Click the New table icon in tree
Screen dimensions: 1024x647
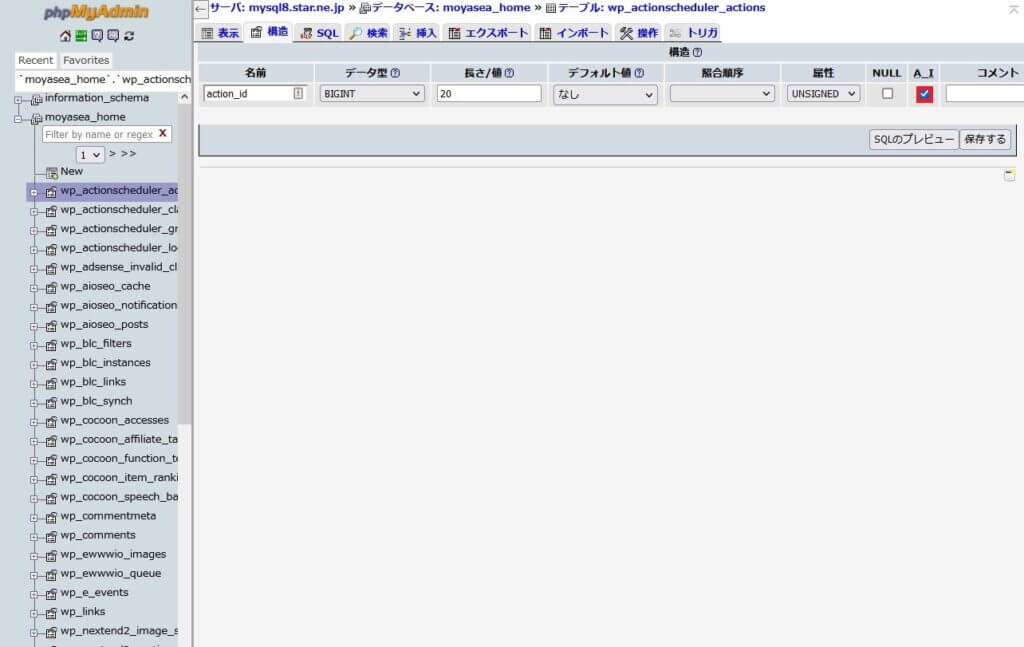(x=51, y=172)
